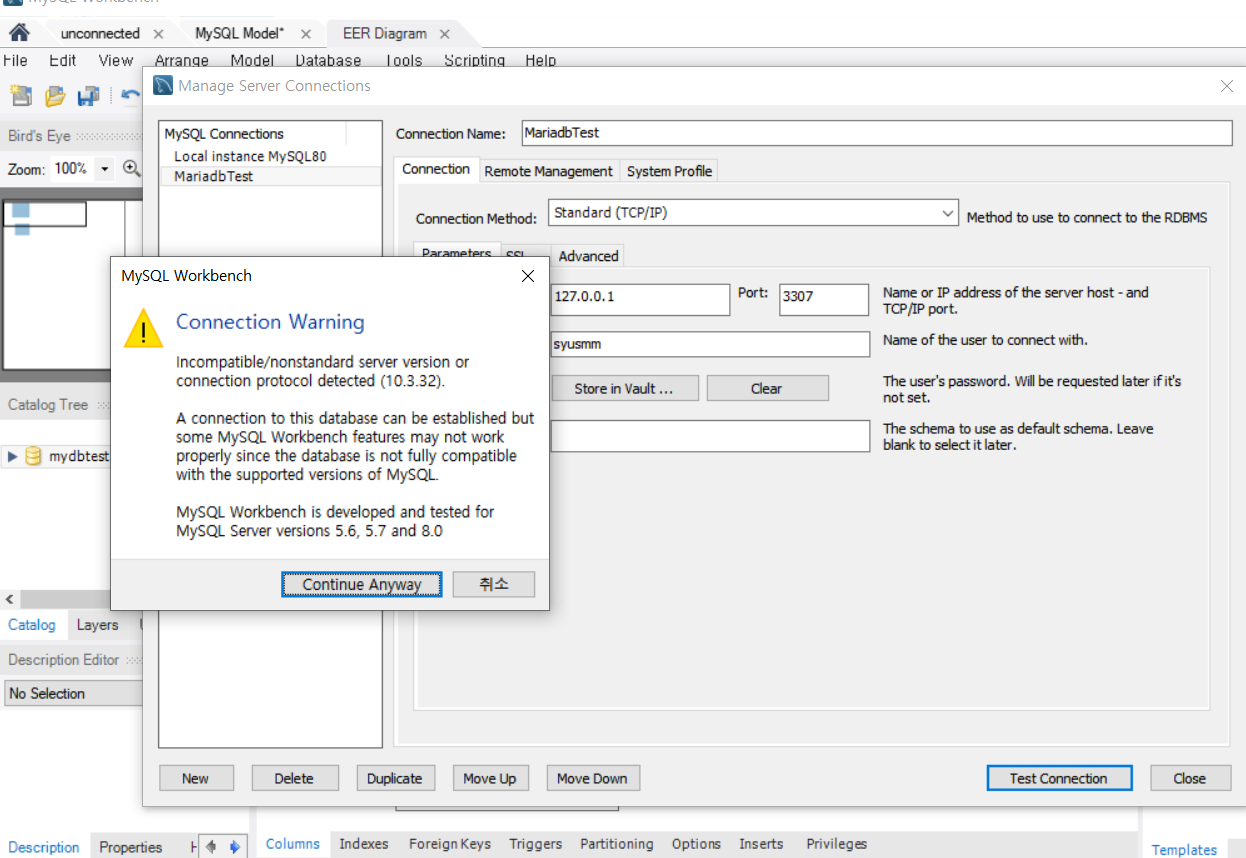The width and height of the screenshot is (1246, 858).
Task: Open the File menu
Action: tap(15, 60)
